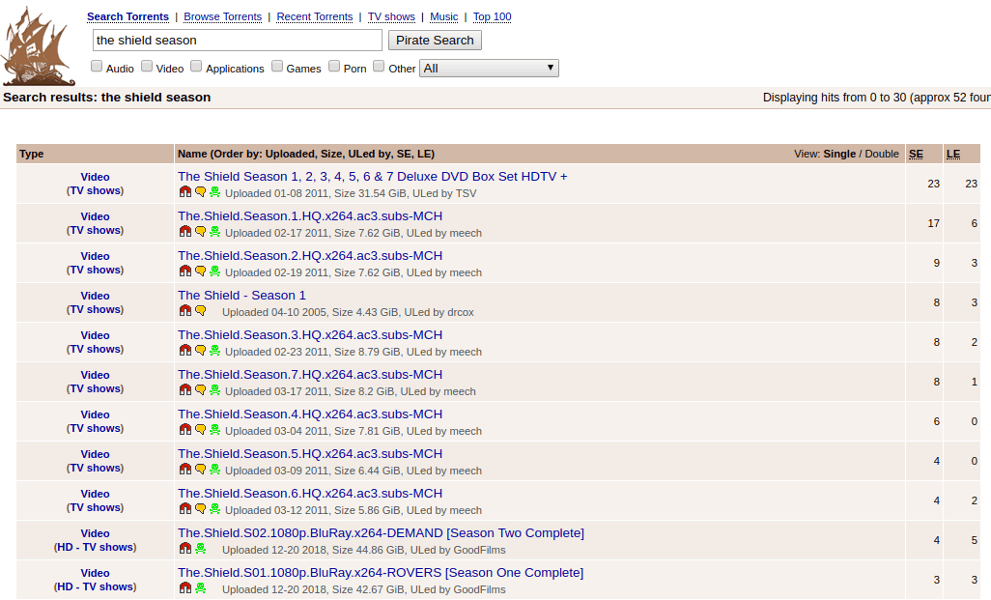Open Top 100 in top navigation
The width and height of the screenshot is (991, 600).
point(492,16)
